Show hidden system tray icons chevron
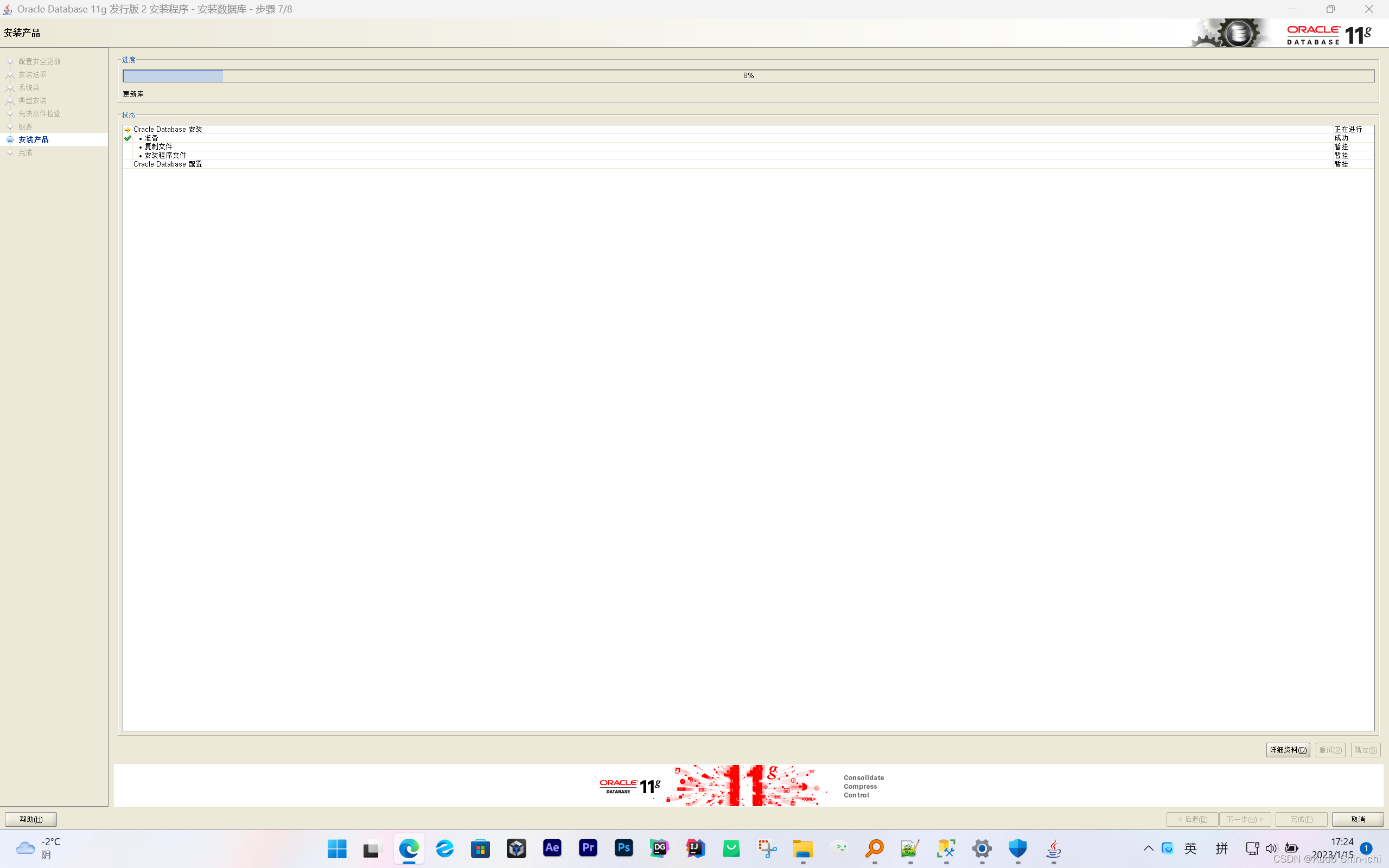The height and width of the screenshot is (868, 1389). tap(1149, 848)
